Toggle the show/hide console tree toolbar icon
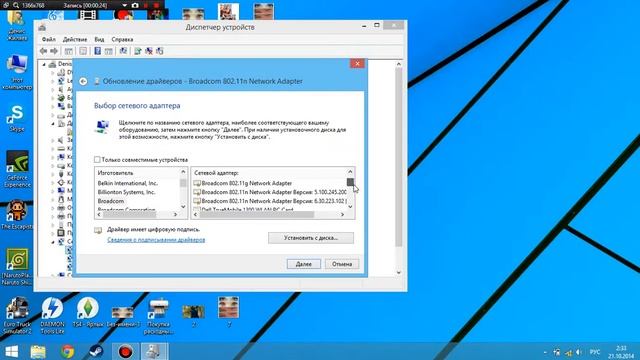The width and height of the screenshot is (640, 360). coord(69,51)
